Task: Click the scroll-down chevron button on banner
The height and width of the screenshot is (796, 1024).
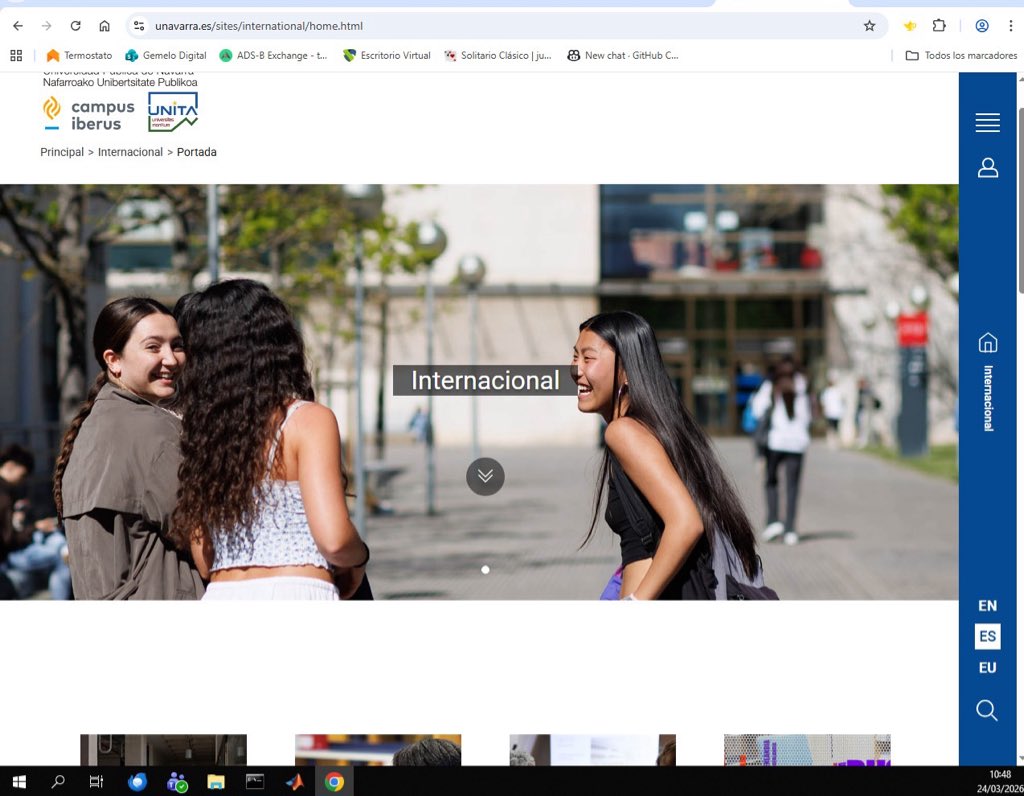Action: [485, 476]
